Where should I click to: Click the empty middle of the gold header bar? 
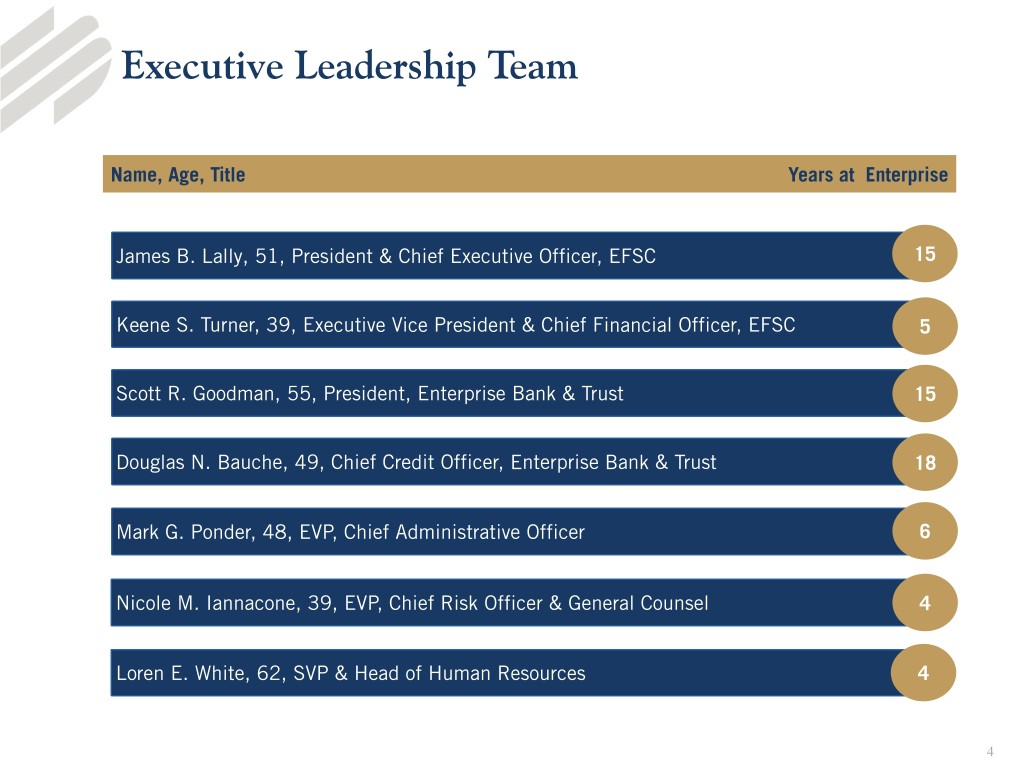click(515, 175)
